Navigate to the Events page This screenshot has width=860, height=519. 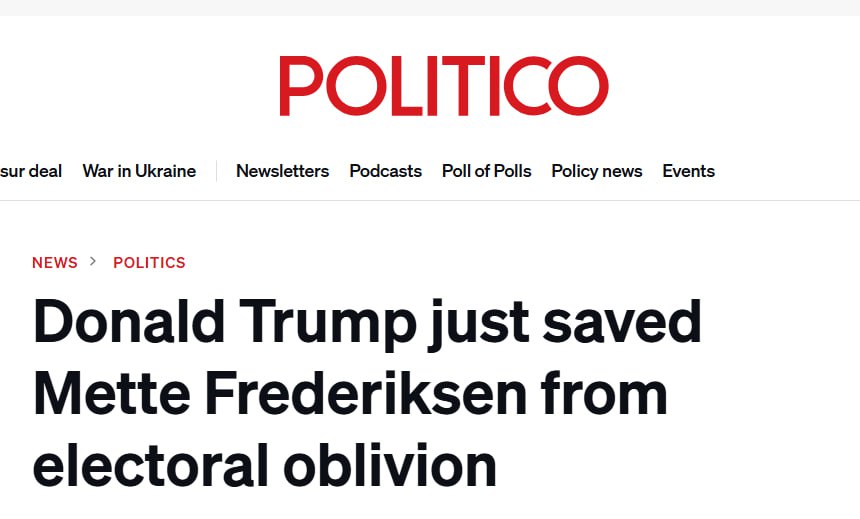[688, 171]
